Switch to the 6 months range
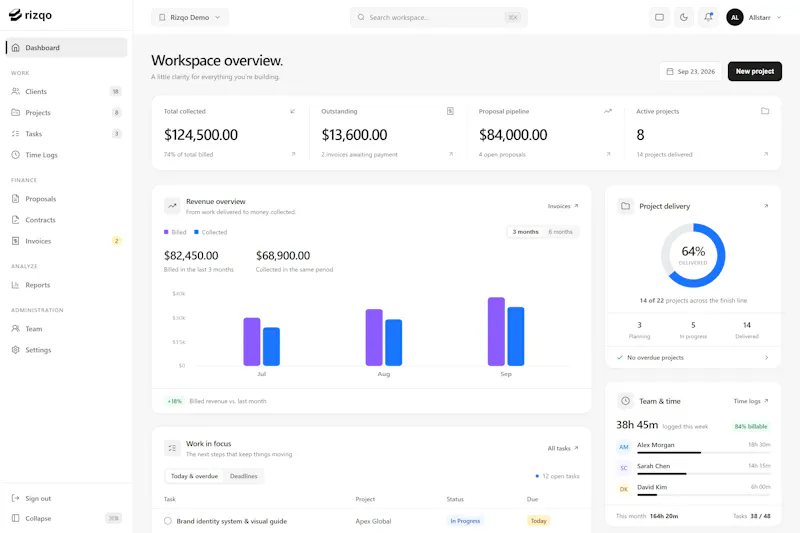This screenshot has height=533, width=800. (560, 232)
